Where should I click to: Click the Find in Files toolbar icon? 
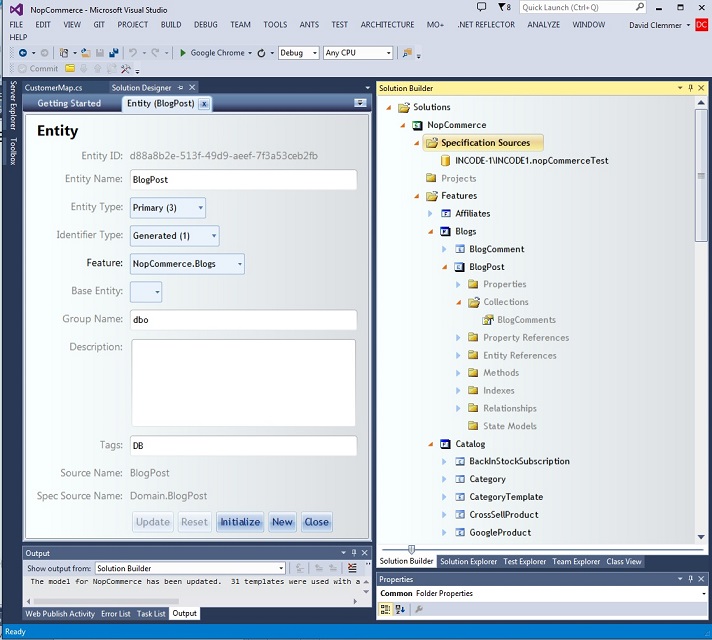click(x=407, y=53)
